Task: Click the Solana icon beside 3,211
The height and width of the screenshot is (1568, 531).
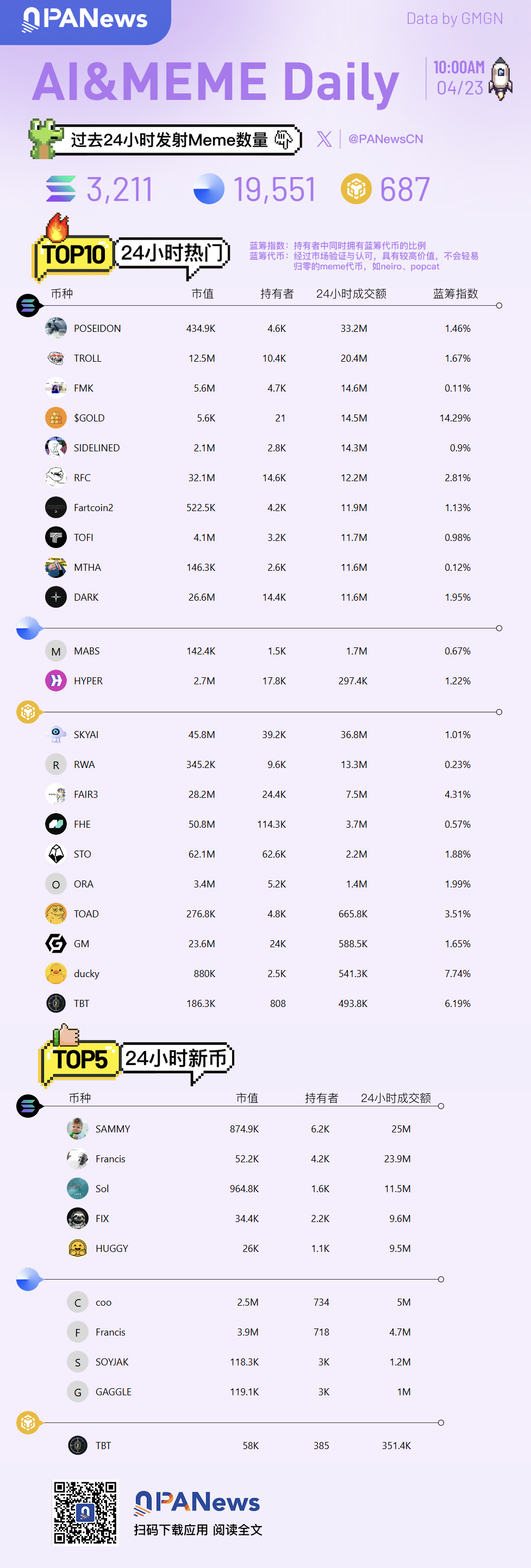Action: (x=61, y=190)
